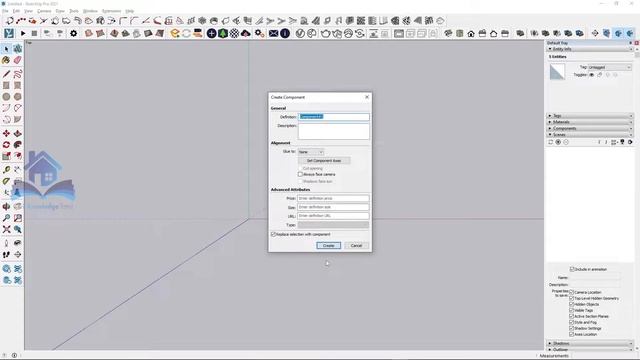Select the arrow Select tool
Image resolution: width=640 pixels, height=360 pixels.
[x=6, y=49]
